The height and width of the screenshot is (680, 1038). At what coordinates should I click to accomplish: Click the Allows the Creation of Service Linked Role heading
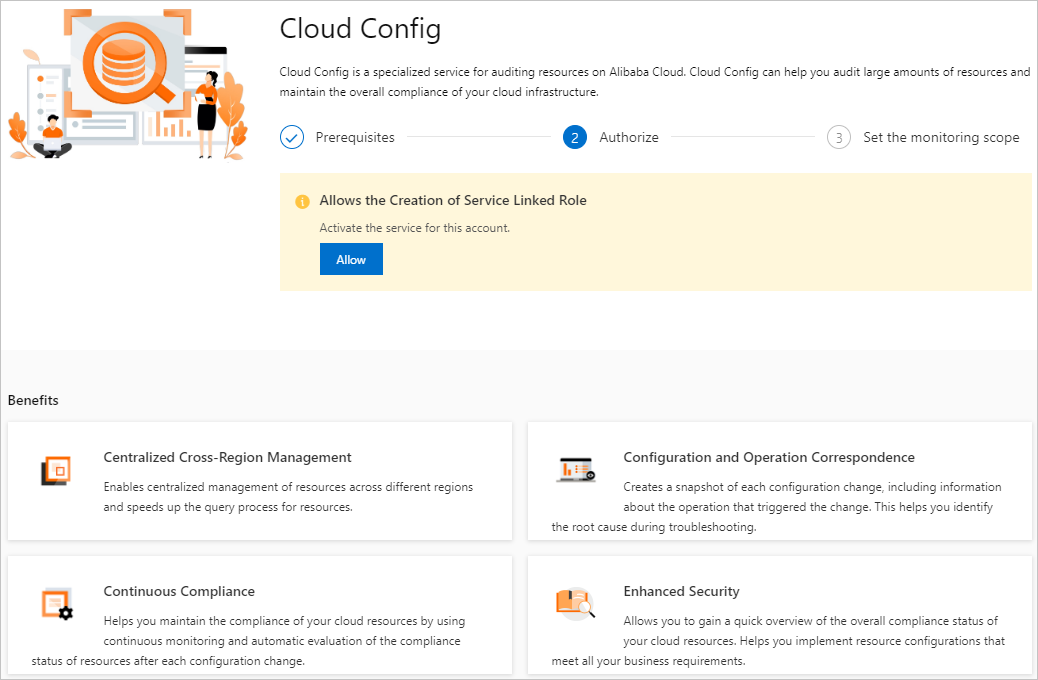click(x=453, y=200)
